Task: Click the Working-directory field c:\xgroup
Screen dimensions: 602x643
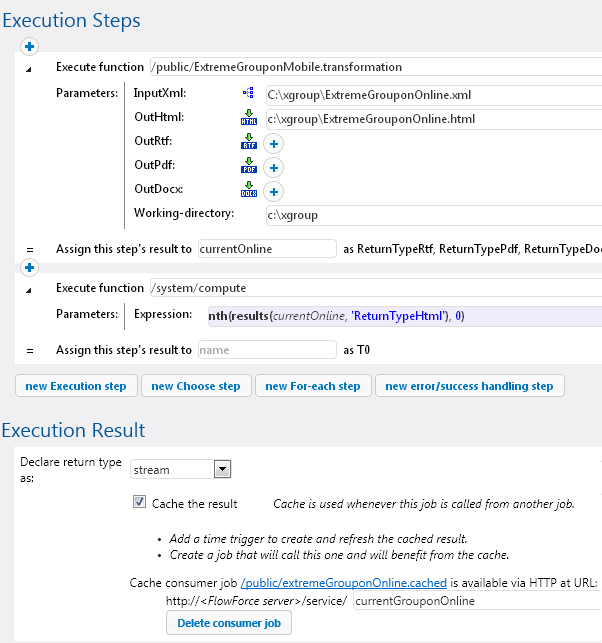Action: [x=434, y=215]
